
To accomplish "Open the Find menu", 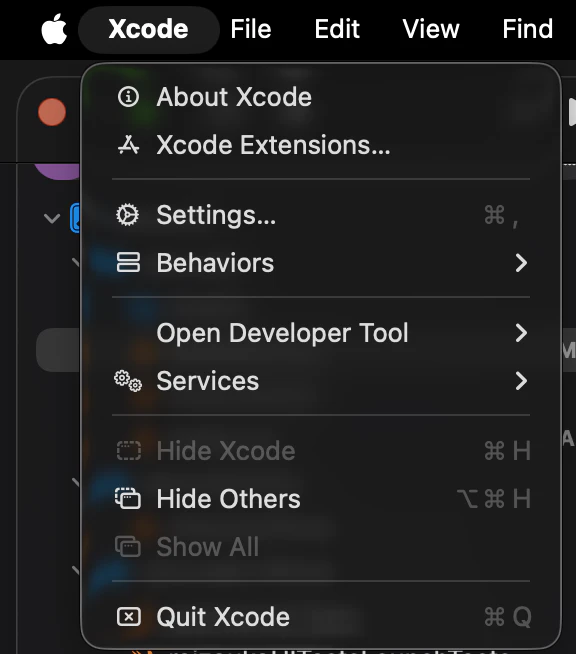I will (528, 29).
